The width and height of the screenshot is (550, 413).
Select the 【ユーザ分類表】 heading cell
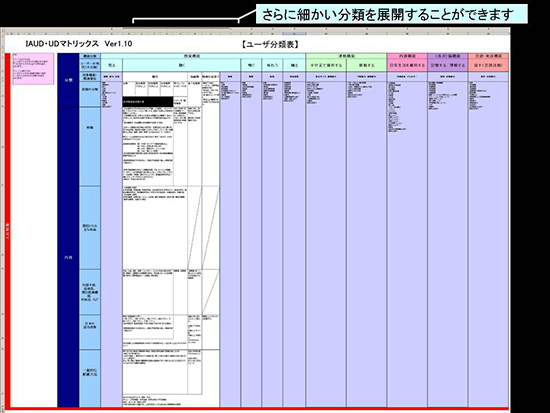tap(270, 45)
